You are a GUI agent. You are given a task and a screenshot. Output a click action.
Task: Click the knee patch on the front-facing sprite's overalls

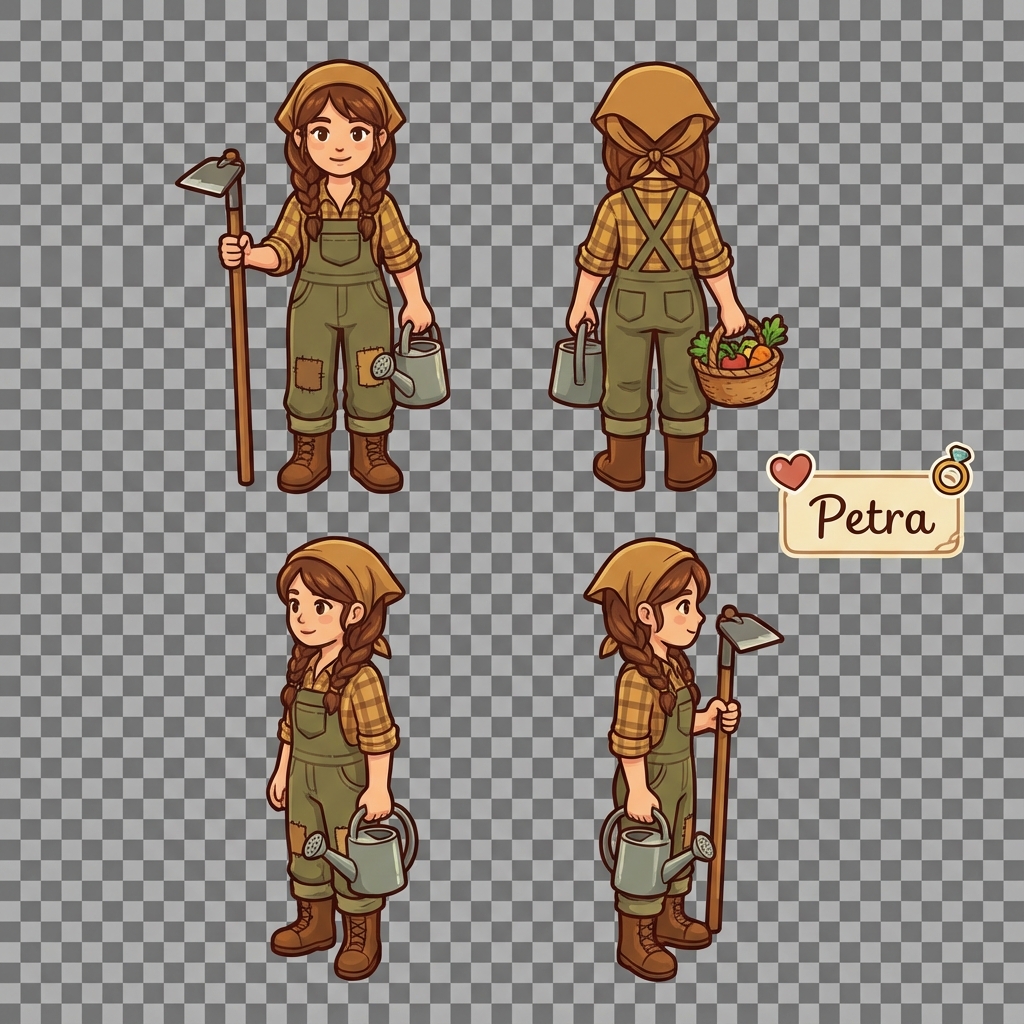pos(307,375)
